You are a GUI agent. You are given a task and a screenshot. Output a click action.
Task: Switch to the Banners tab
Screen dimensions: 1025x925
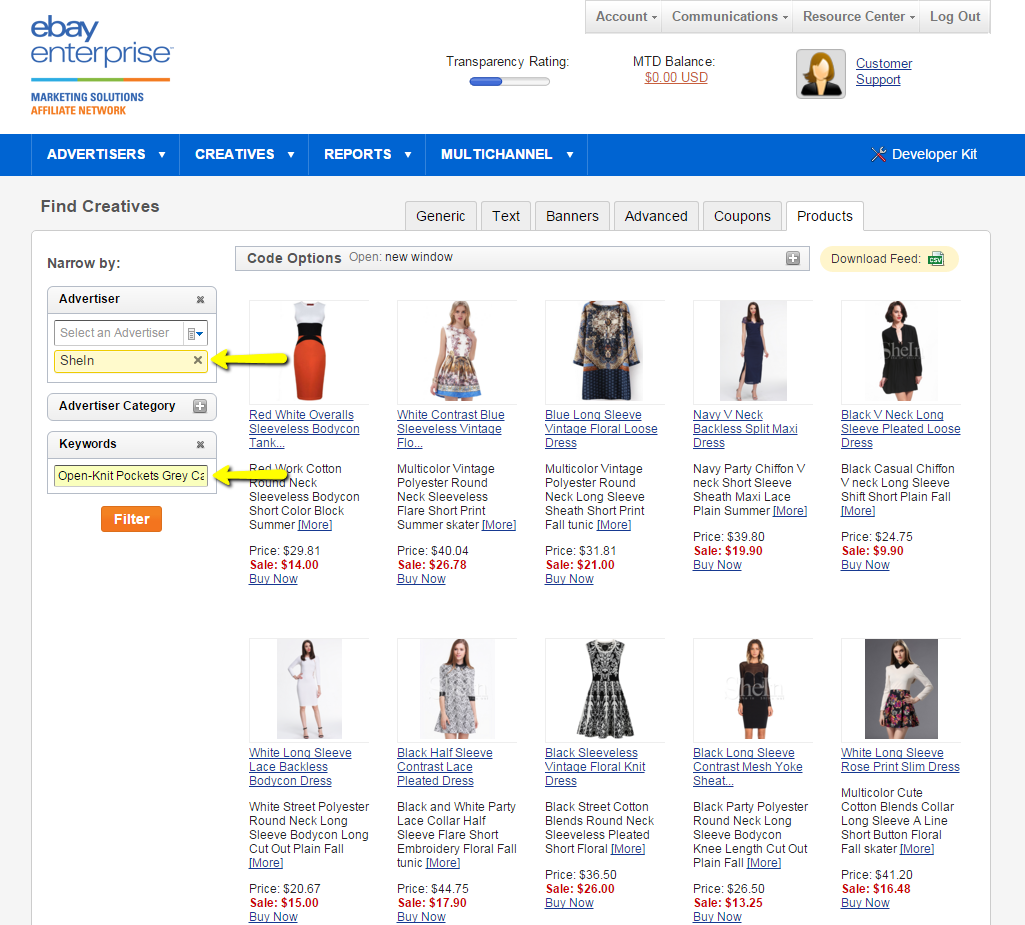pyautogui.click(x=572, y=216)
